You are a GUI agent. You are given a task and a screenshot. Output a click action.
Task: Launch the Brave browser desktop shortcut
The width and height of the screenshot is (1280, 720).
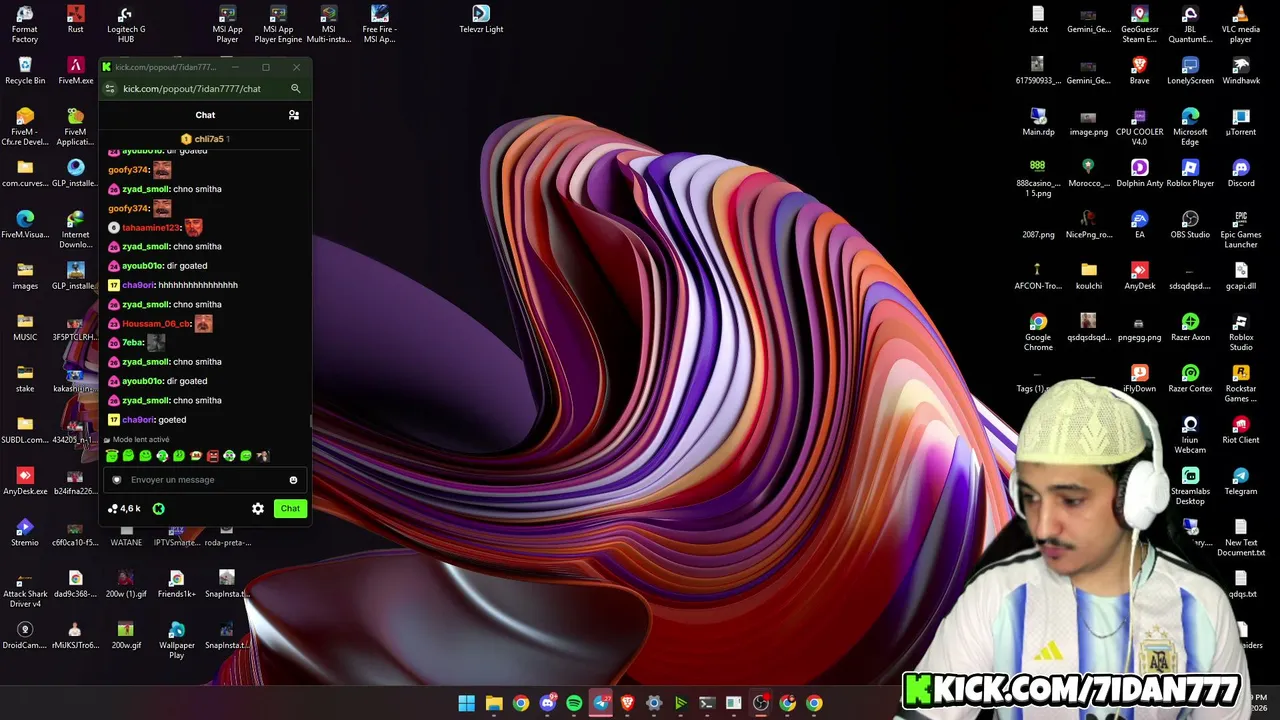point(1139,70)
